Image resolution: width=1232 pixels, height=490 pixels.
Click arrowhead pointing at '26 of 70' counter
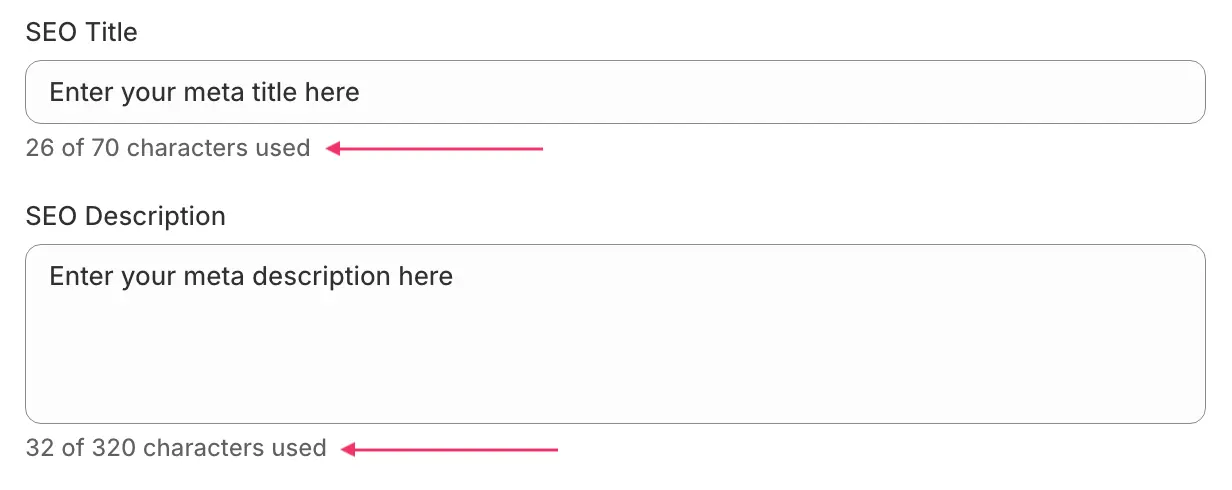click(x=335, y=149)
